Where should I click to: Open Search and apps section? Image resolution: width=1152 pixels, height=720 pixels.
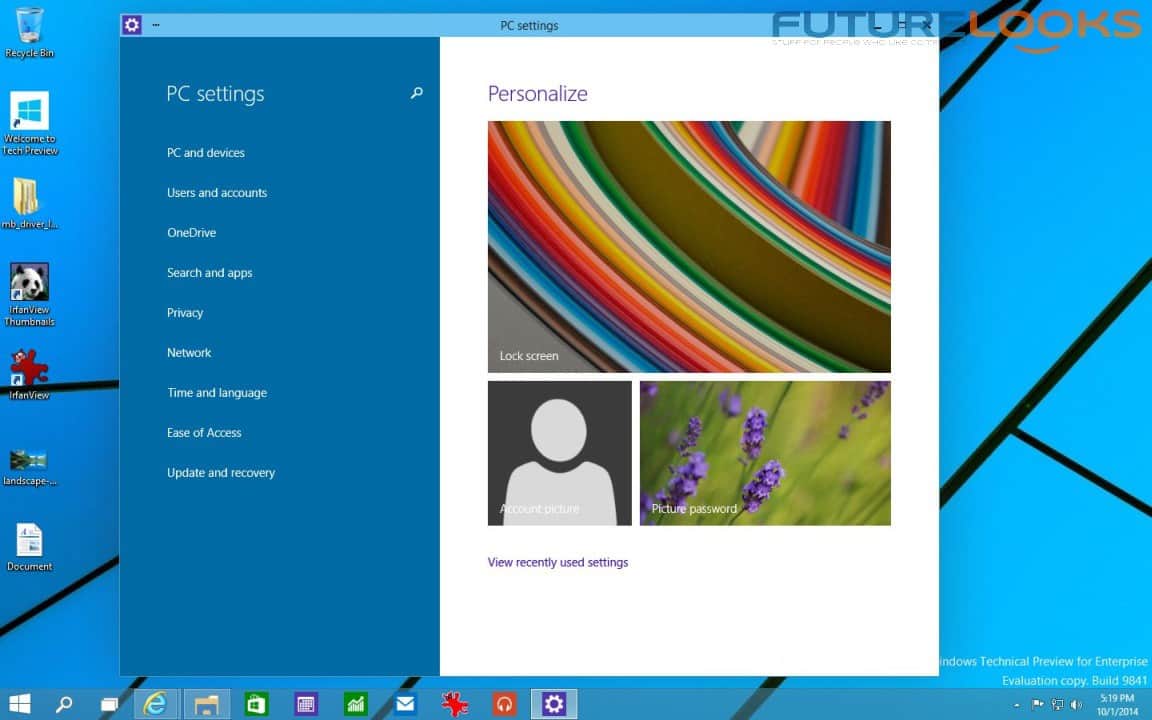pyautogui.click(x=209, y=273)
